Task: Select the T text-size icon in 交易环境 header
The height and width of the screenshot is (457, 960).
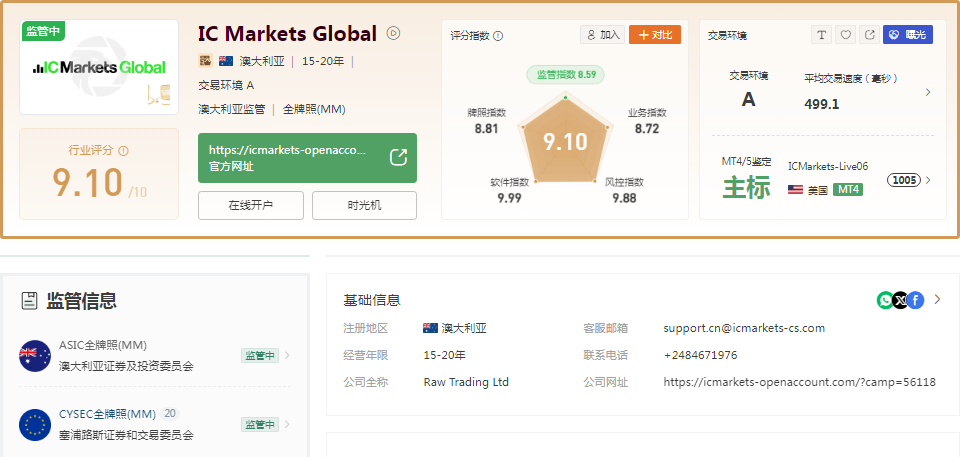Action: [x=821, y=35]
